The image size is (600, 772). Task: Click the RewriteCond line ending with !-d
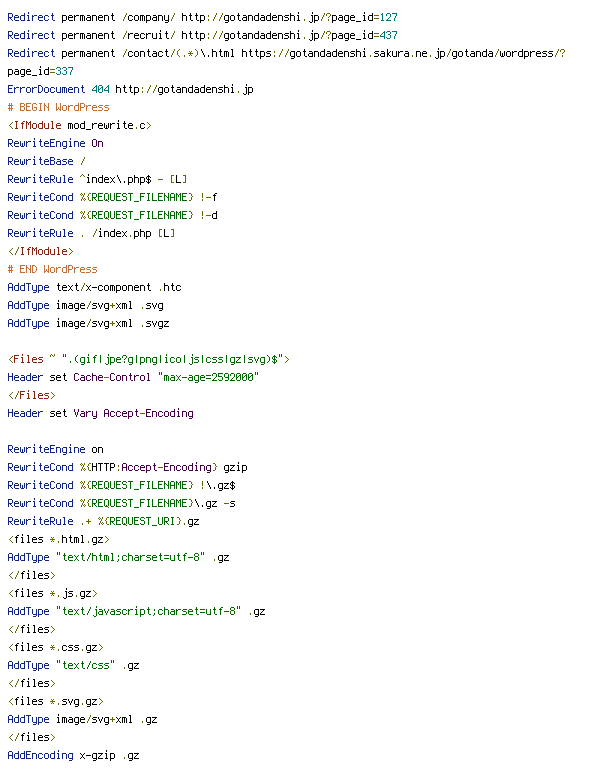[112, 215]
